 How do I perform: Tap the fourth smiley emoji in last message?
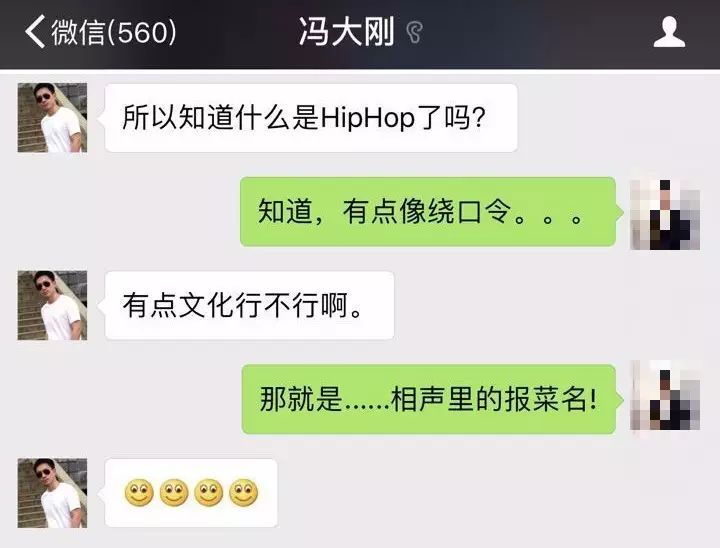click(243, 493)
